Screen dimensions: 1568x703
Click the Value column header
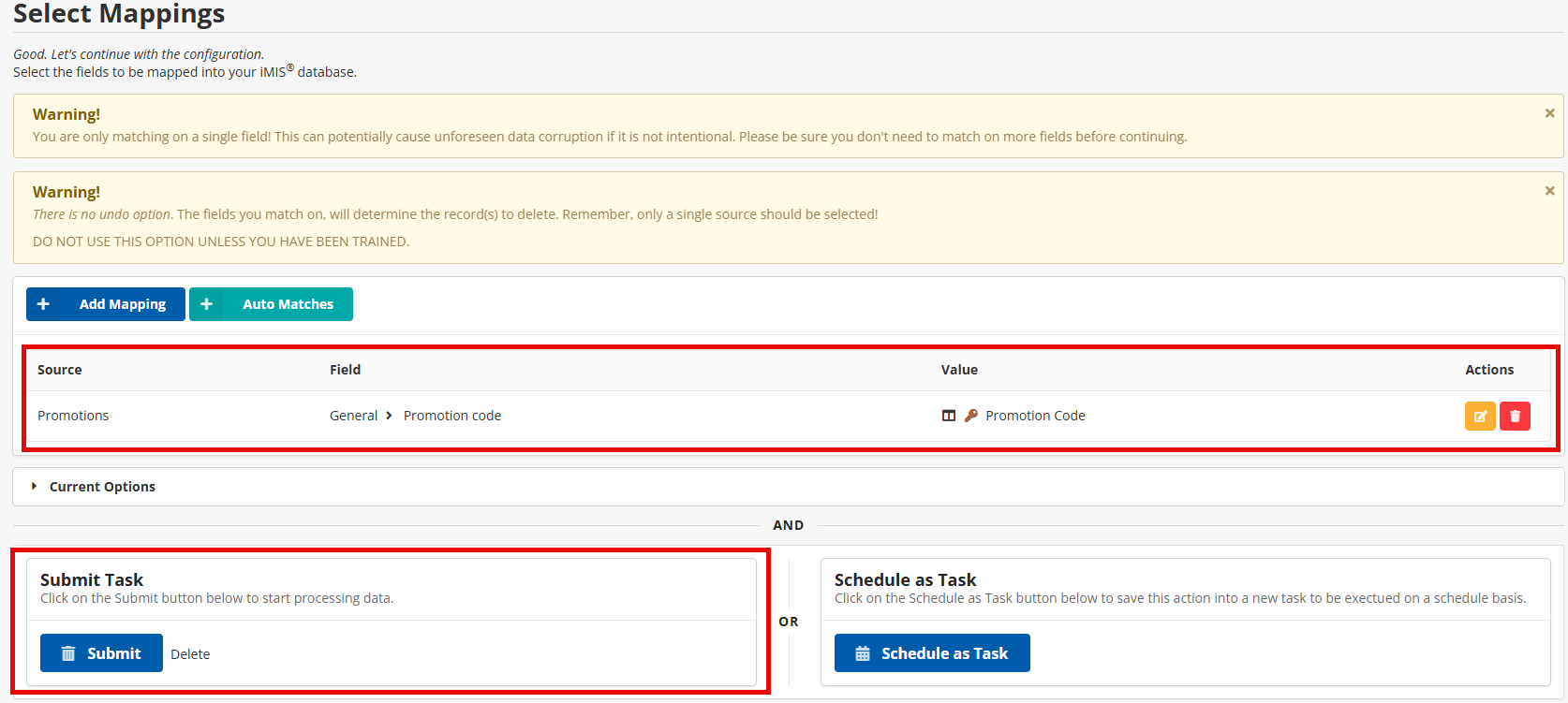pos(959,370)
